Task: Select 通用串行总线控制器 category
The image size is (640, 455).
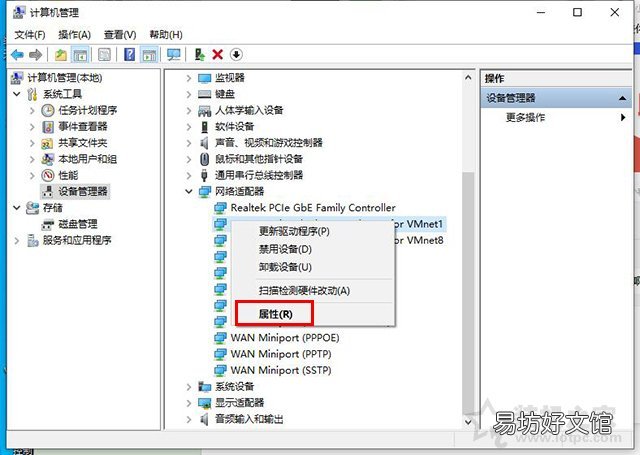Action: (259, 175)
